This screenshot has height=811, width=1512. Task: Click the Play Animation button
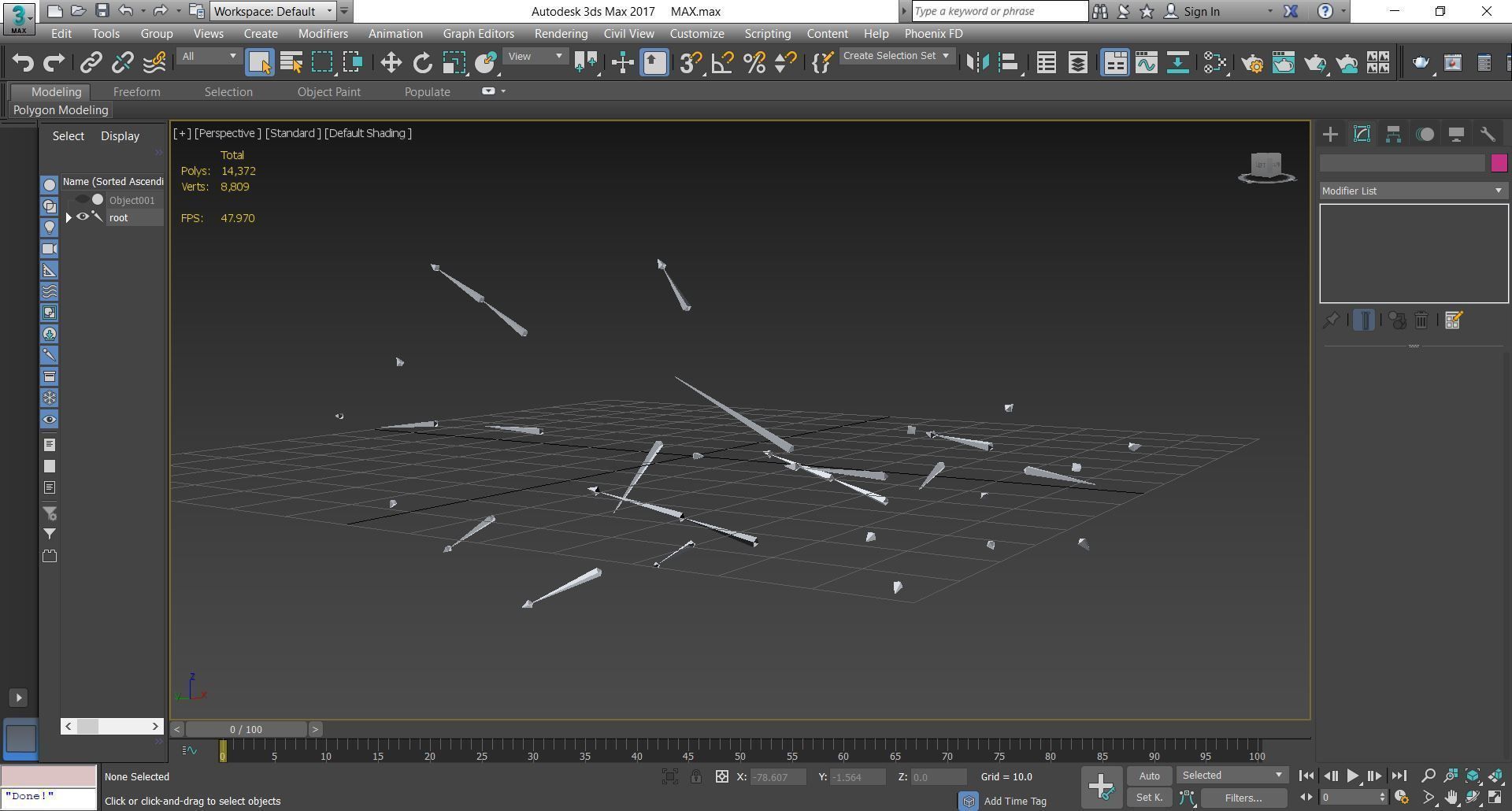(x=1352, y=776)
